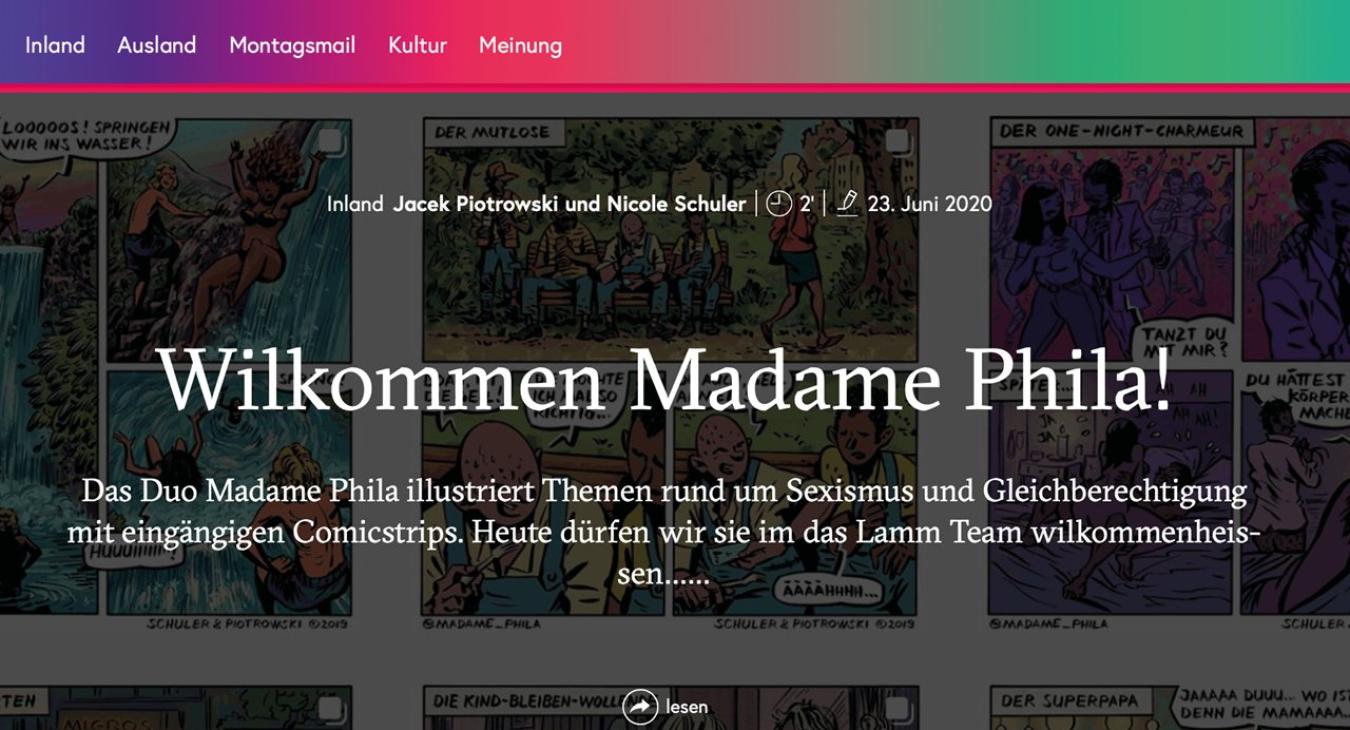
Task: Click the clock reading-time icon
Action: [778, 204]
